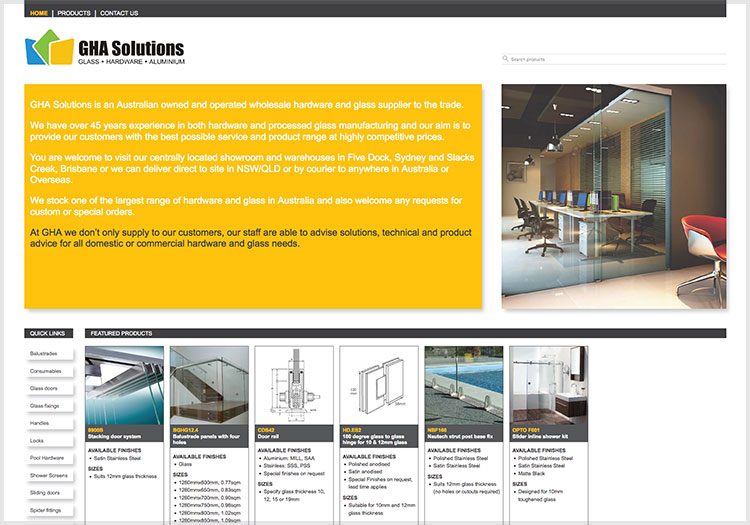Open the Consumables quick link
This screenshot has width=750, height=525.
click(x=49, y=371)
